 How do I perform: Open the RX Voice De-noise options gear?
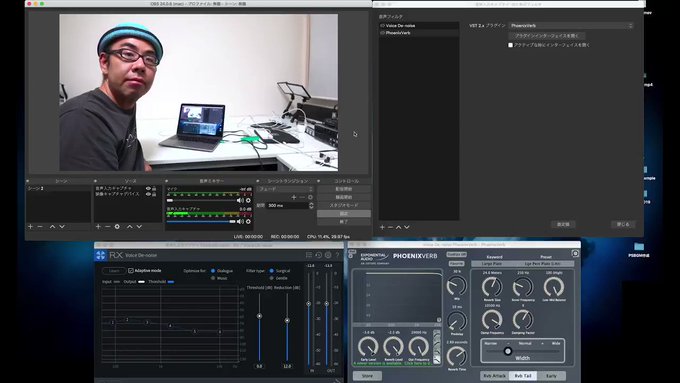(x=328, y=255)
